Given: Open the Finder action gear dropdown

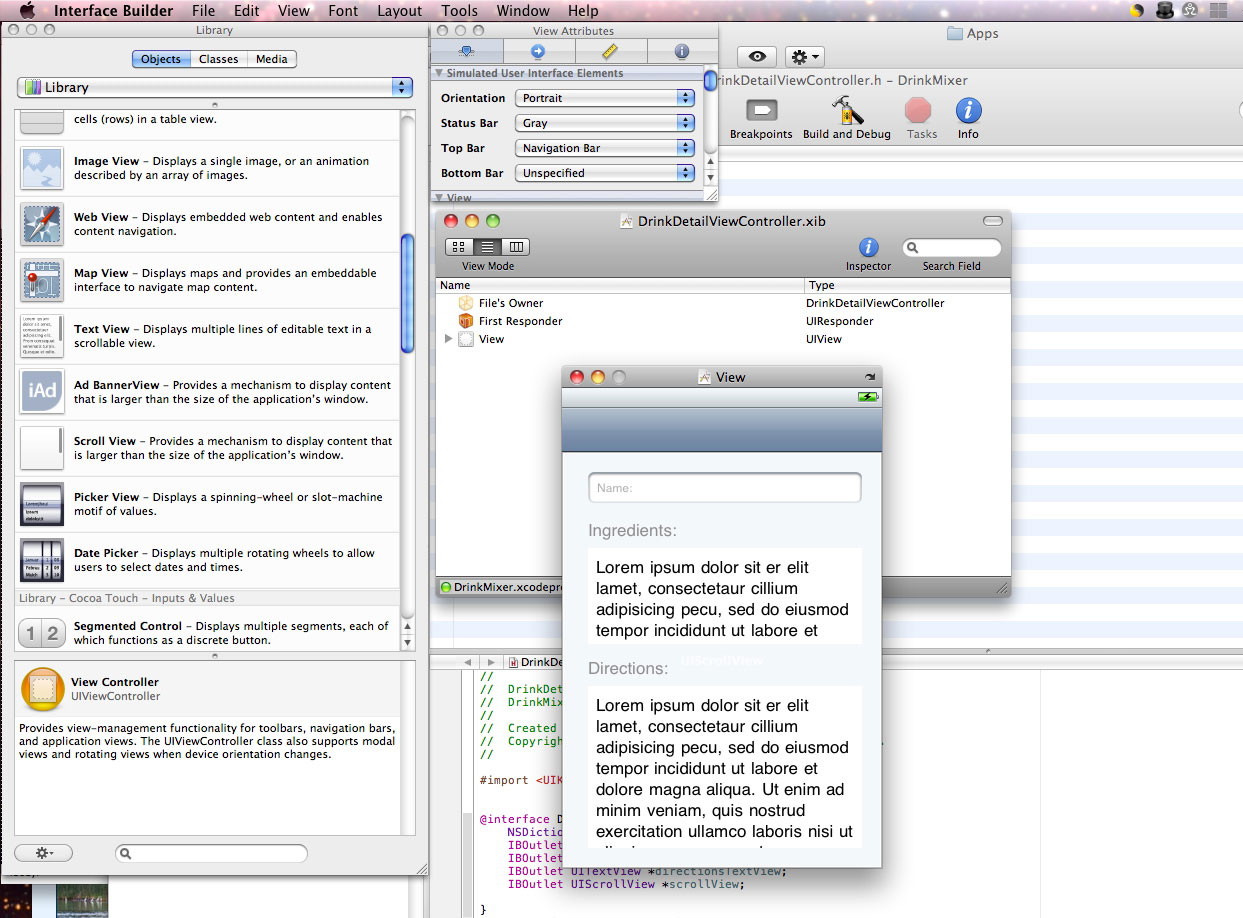Looking at the screenshot, I should coord(805,57).
